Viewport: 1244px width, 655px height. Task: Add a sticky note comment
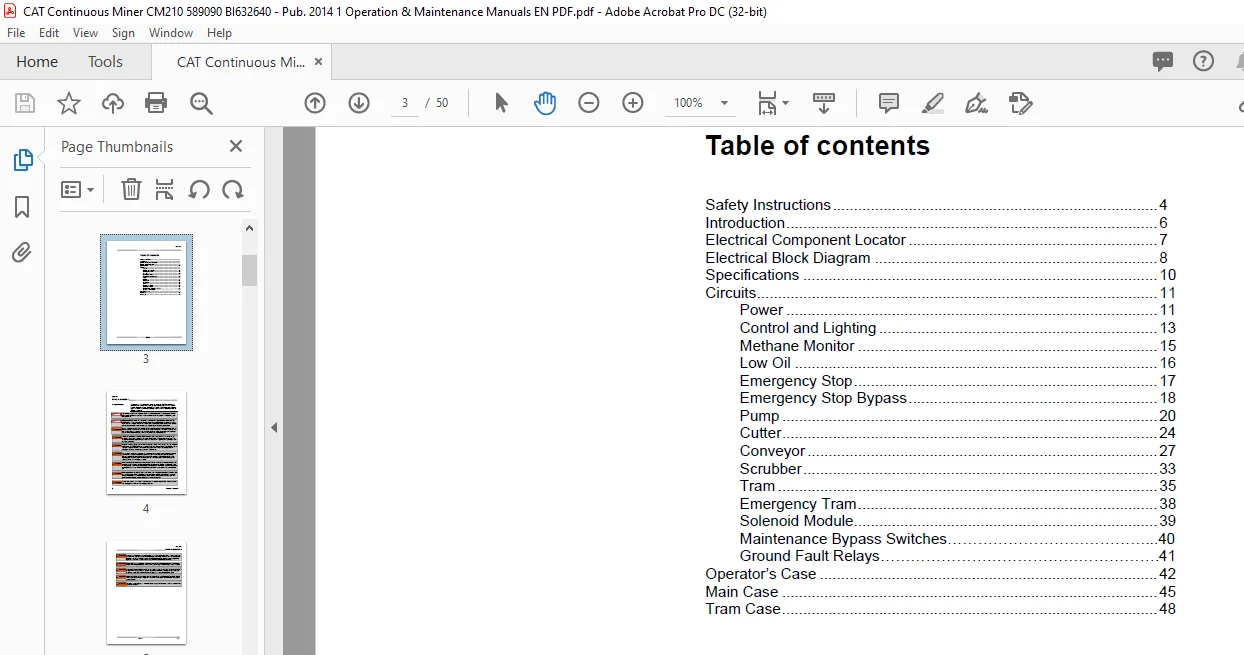pyautogui.click(x=888, y=103)
